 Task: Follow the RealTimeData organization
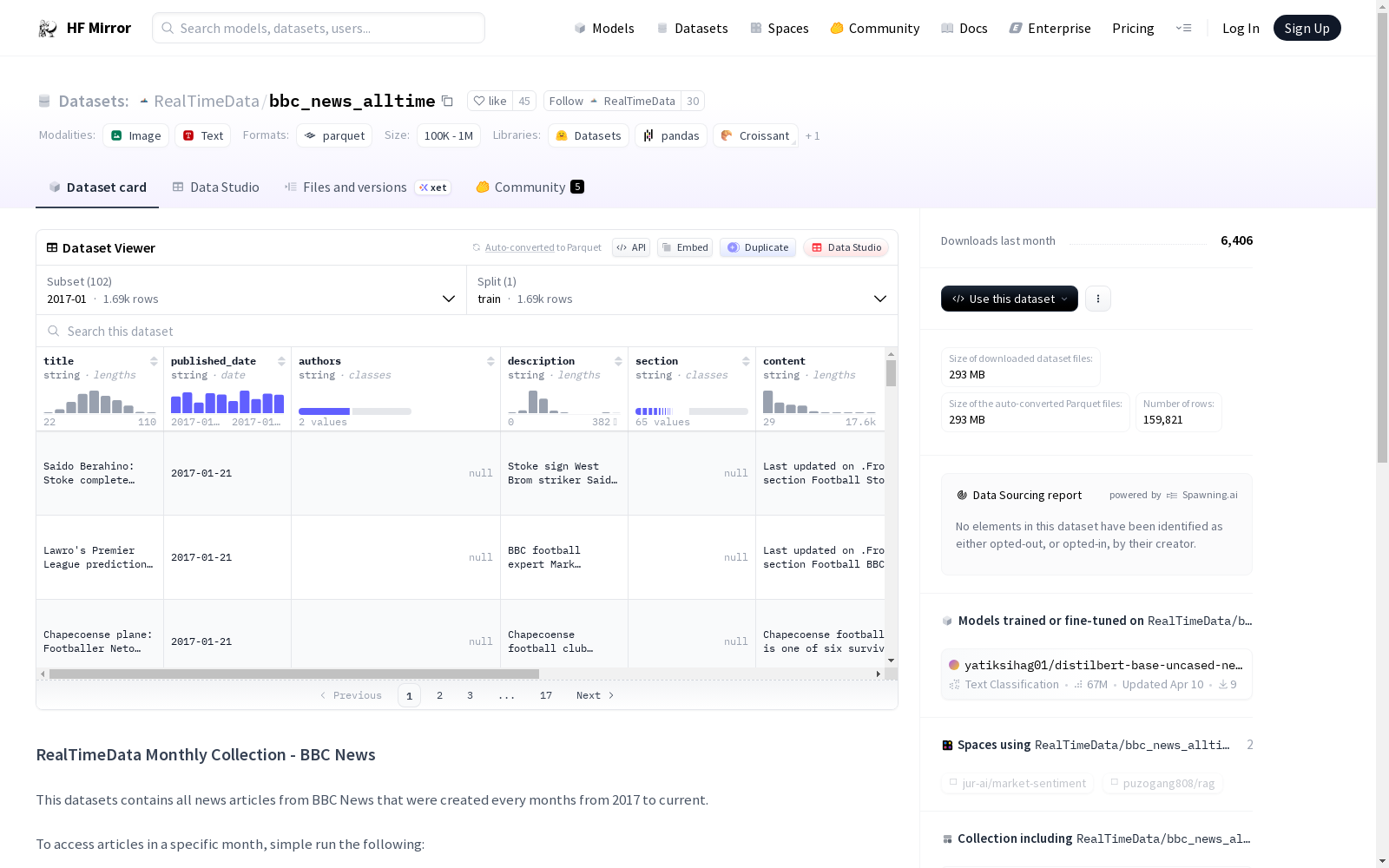(x=612, y=101)
